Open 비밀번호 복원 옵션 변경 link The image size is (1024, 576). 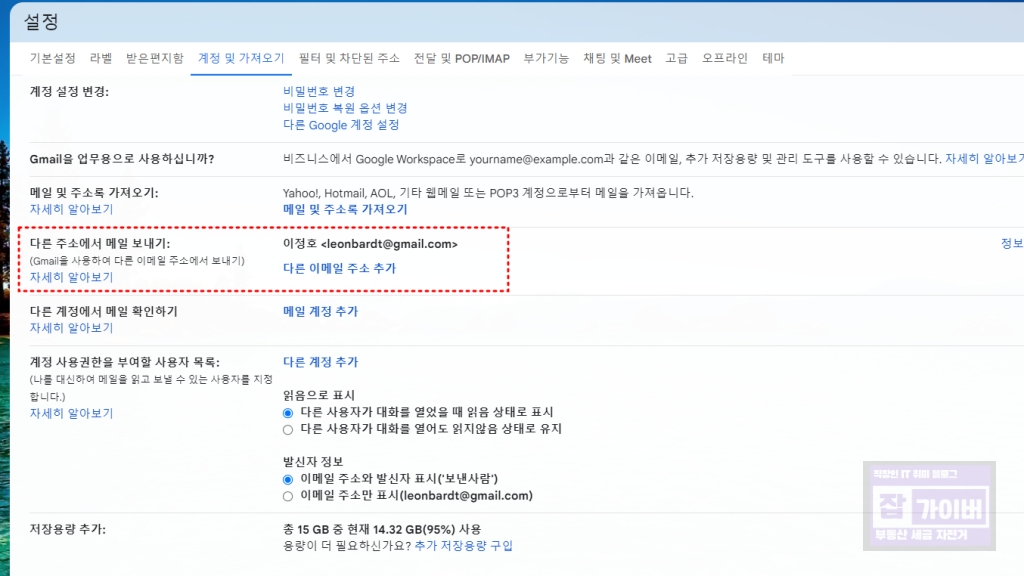point(345,108)
